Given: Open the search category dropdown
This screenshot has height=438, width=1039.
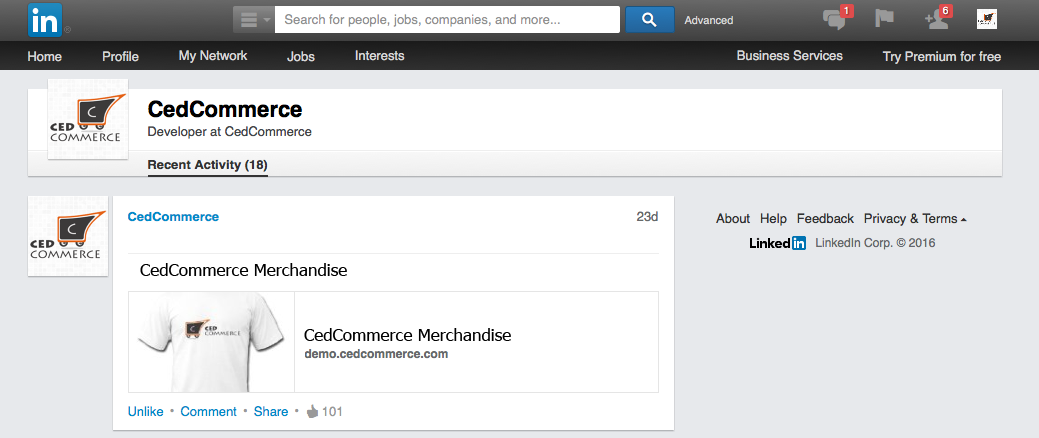Looking at the screenshot, I should [253, 20].
